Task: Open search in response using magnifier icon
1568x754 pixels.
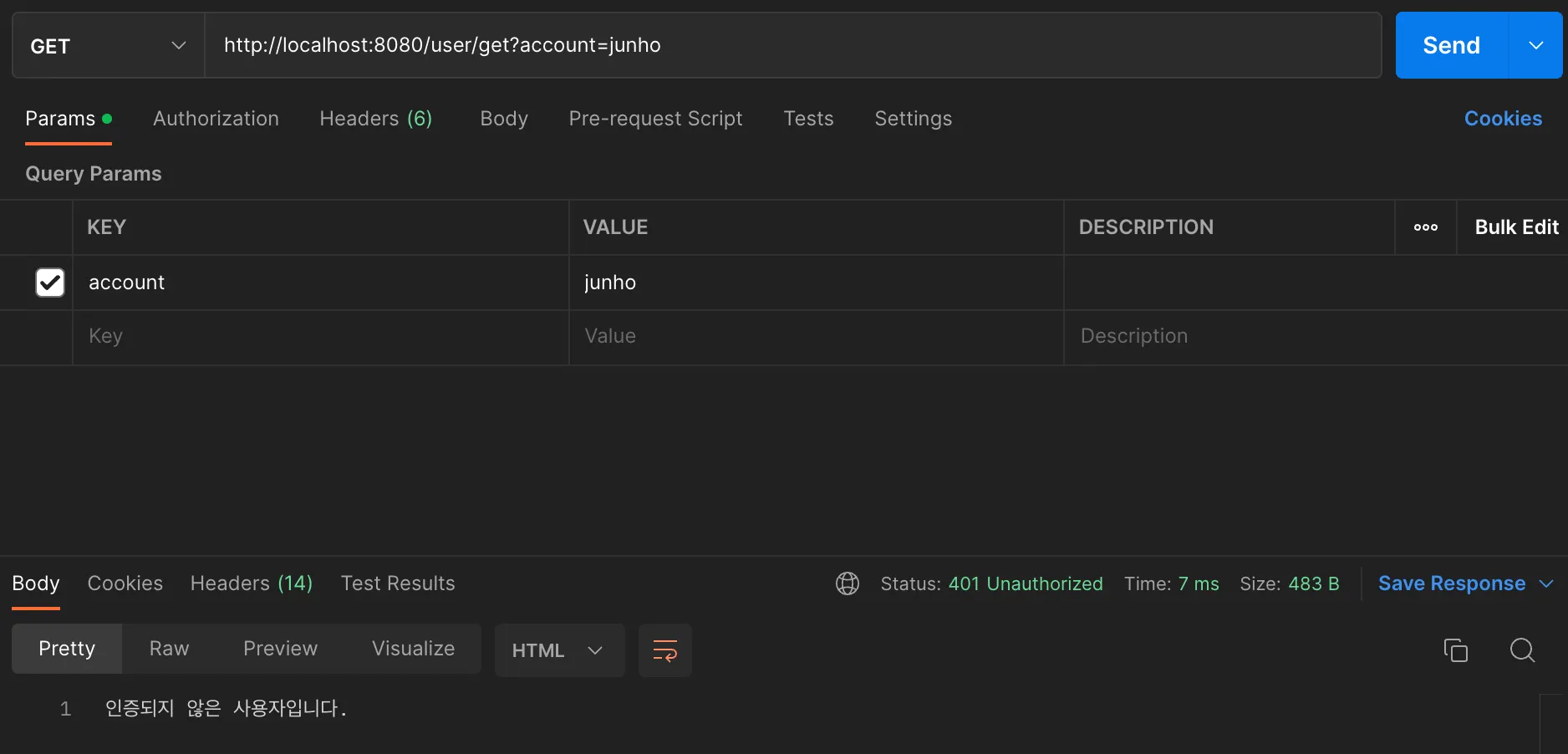Action: click(1522, 650)
